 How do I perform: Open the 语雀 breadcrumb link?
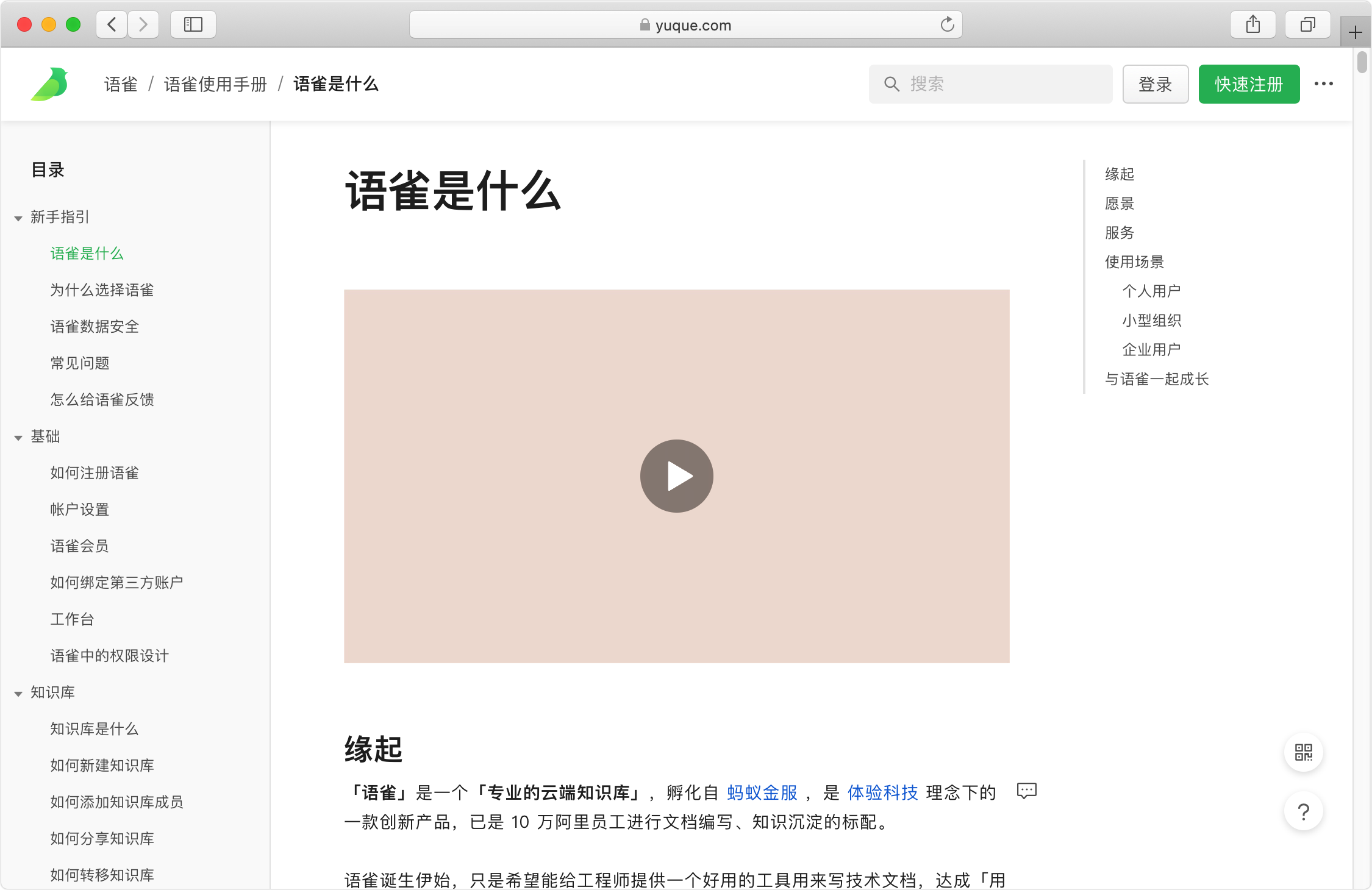tap(121, 84)
